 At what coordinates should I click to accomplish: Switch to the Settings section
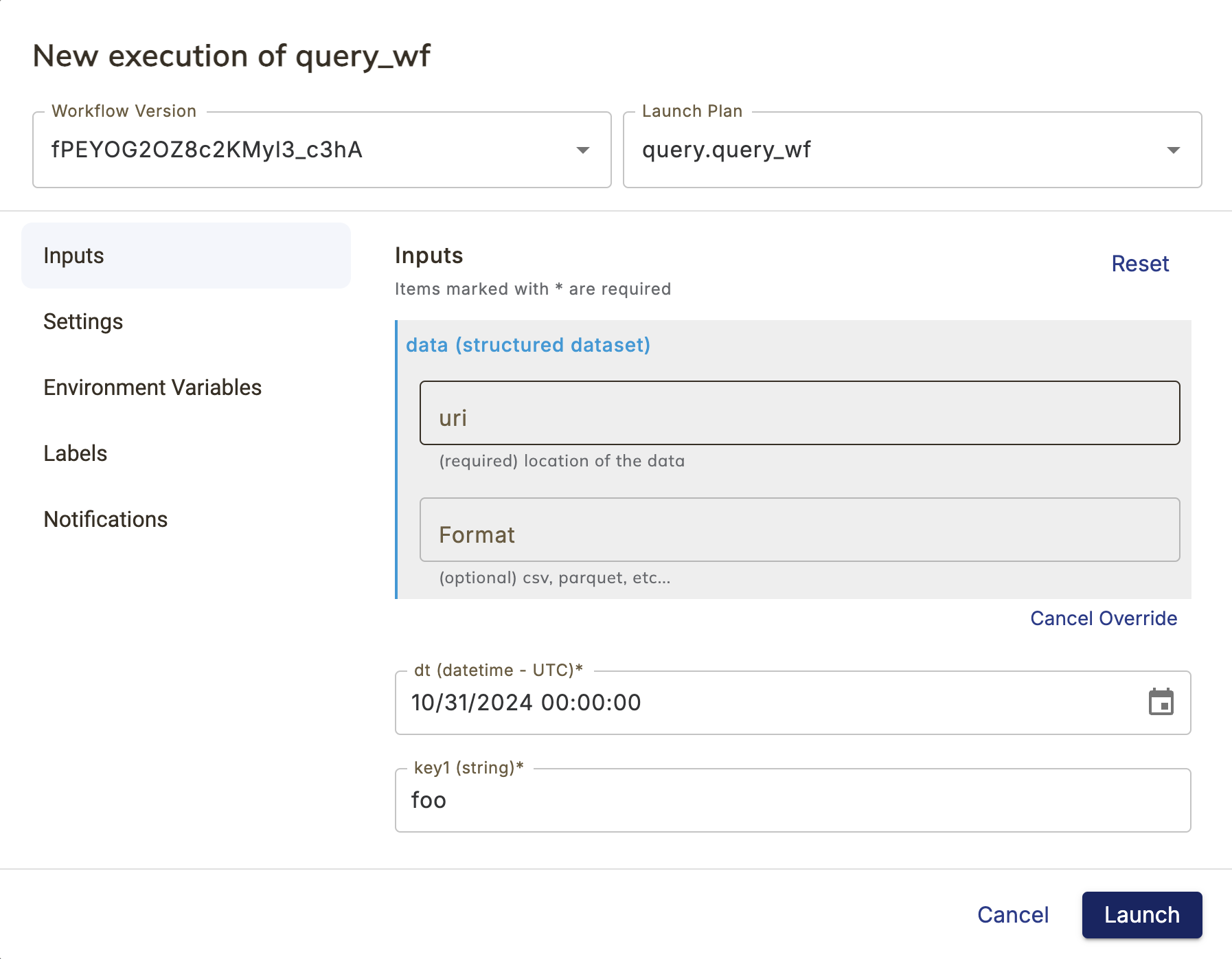(x=83, y=321)
